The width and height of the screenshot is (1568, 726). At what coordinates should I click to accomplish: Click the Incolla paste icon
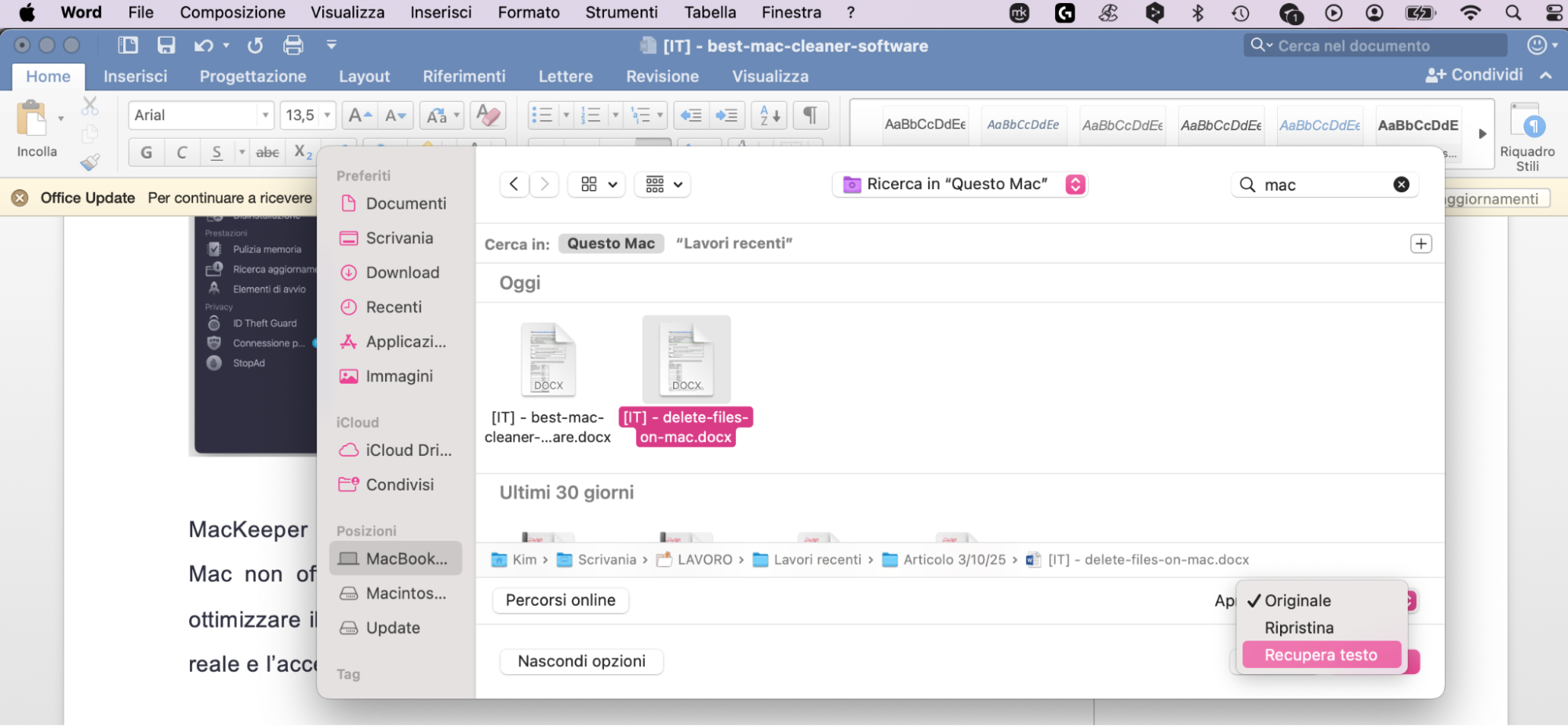pyautogui.click(x=32, y=119)
